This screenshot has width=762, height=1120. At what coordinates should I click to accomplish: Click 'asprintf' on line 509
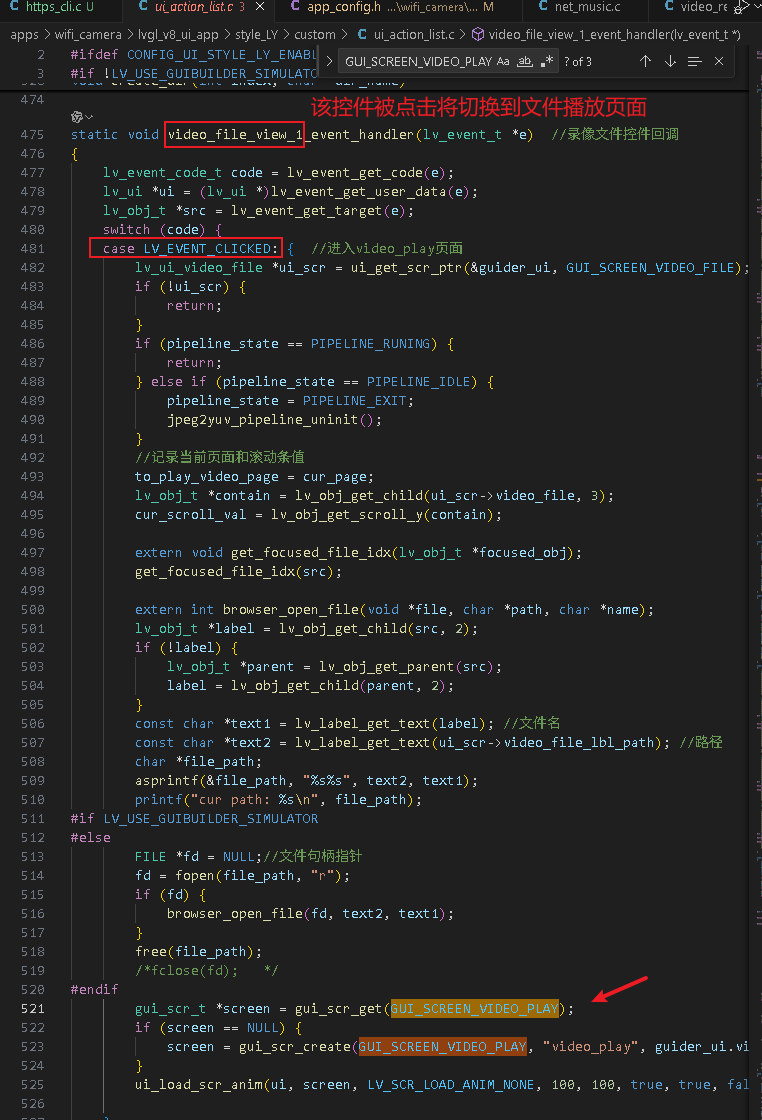(x=166, y=781)
